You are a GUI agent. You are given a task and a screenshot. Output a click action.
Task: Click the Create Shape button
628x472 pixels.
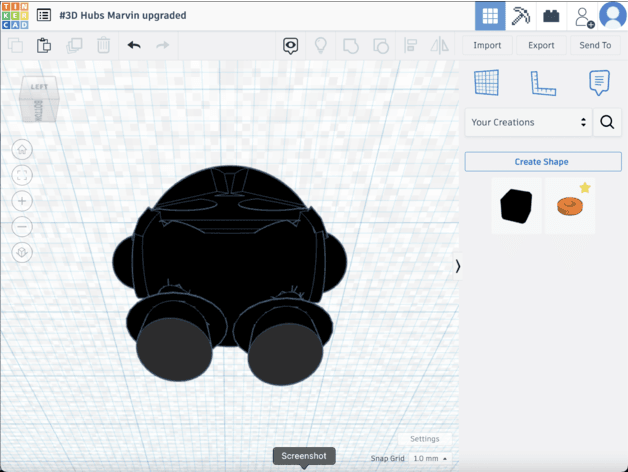[543, 162]
